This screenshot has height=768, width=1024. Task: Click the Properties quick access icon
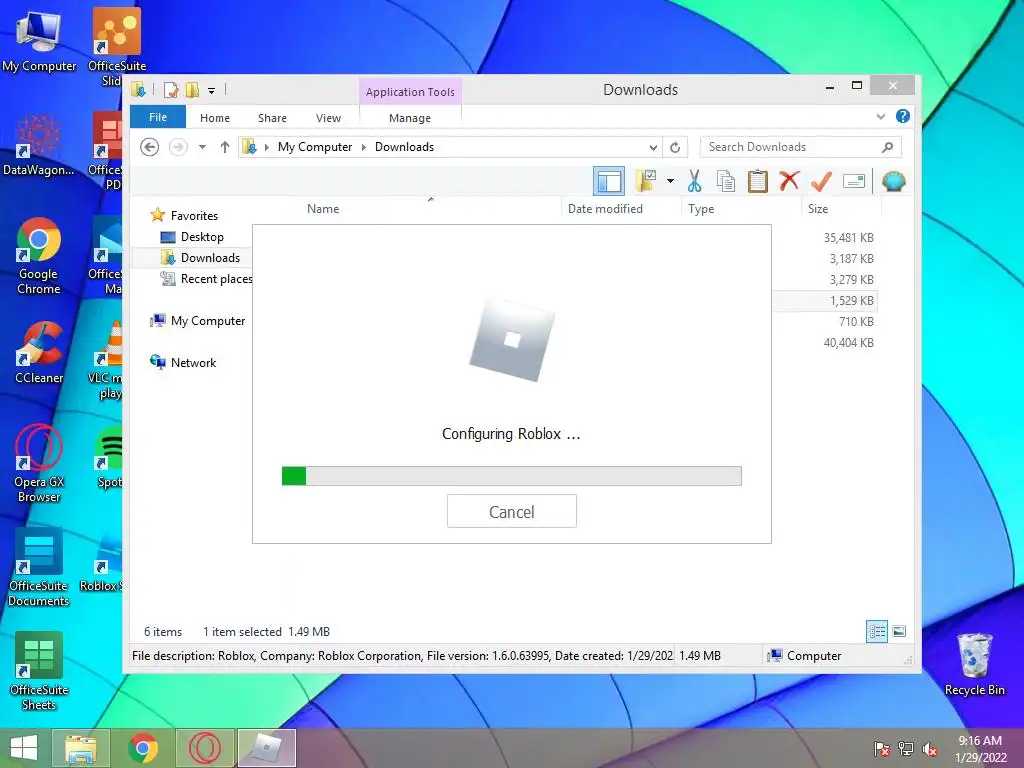coord(171,90)
